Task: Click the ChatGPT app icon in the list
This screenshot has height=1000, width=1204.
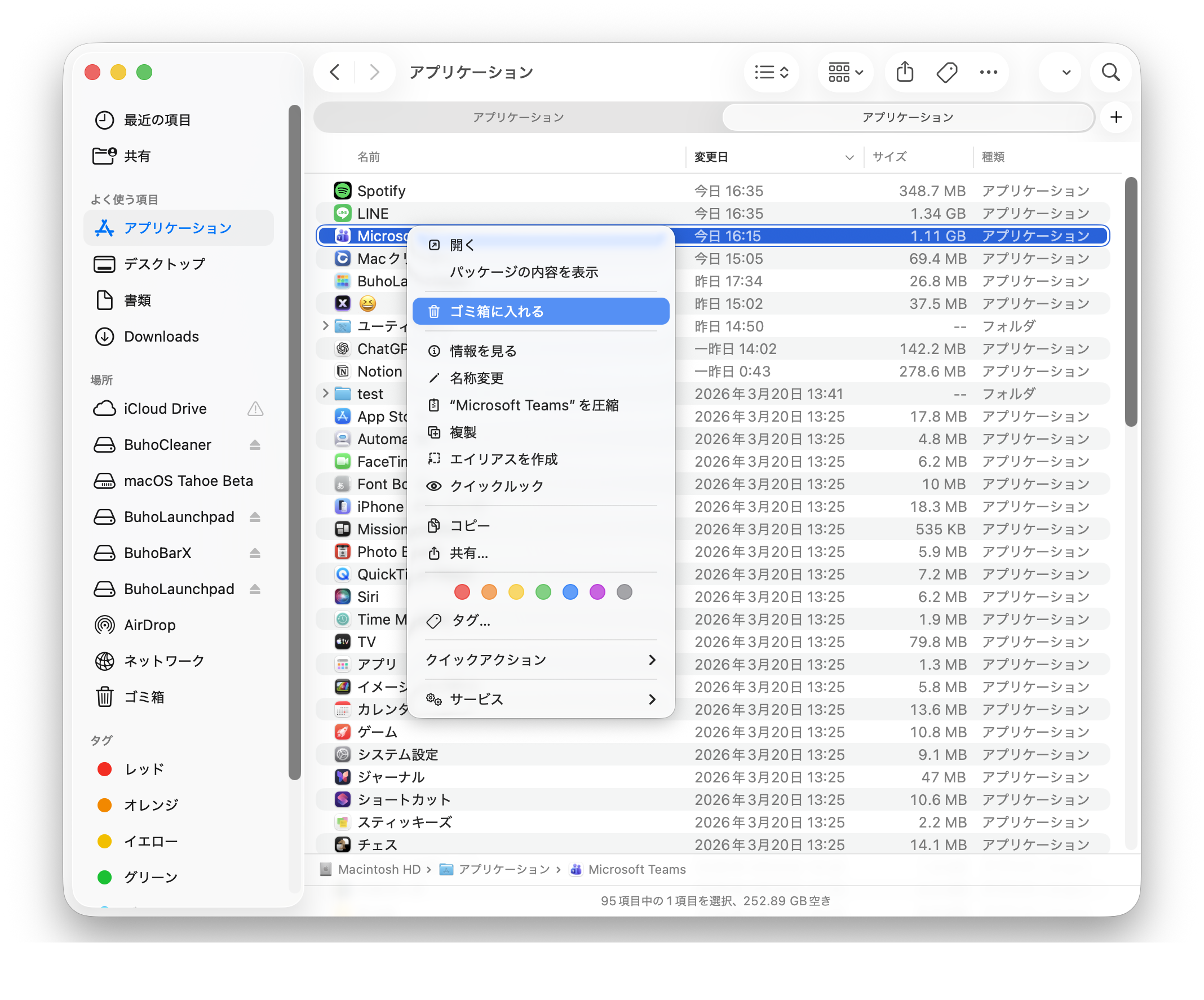Action: click(342, 348)
